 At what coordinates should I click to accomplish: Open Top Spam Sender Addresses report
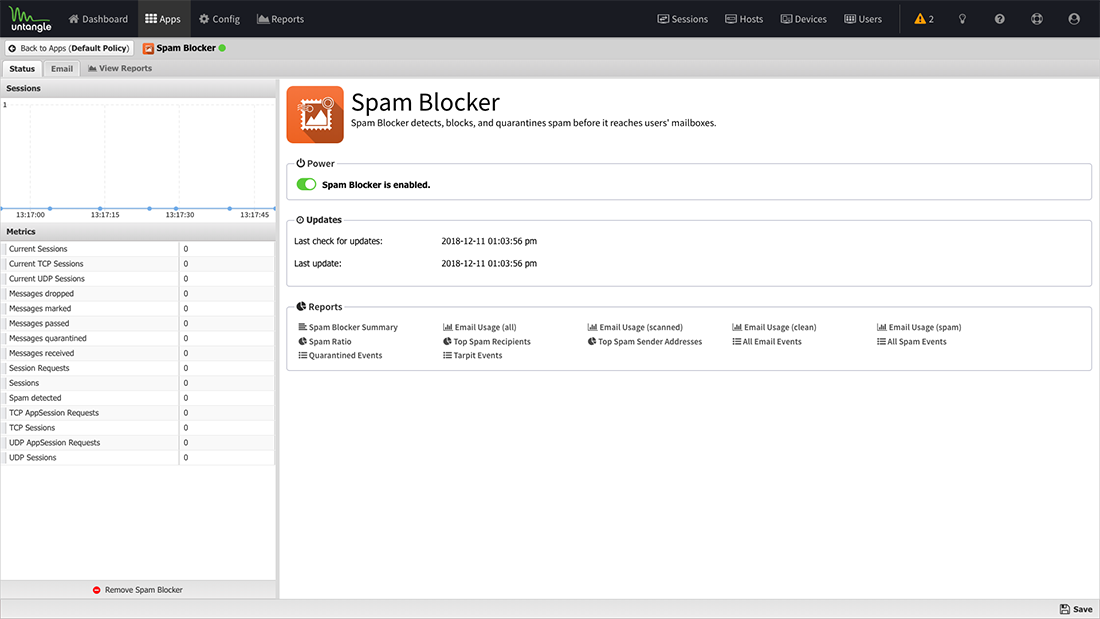coord(645,342)
